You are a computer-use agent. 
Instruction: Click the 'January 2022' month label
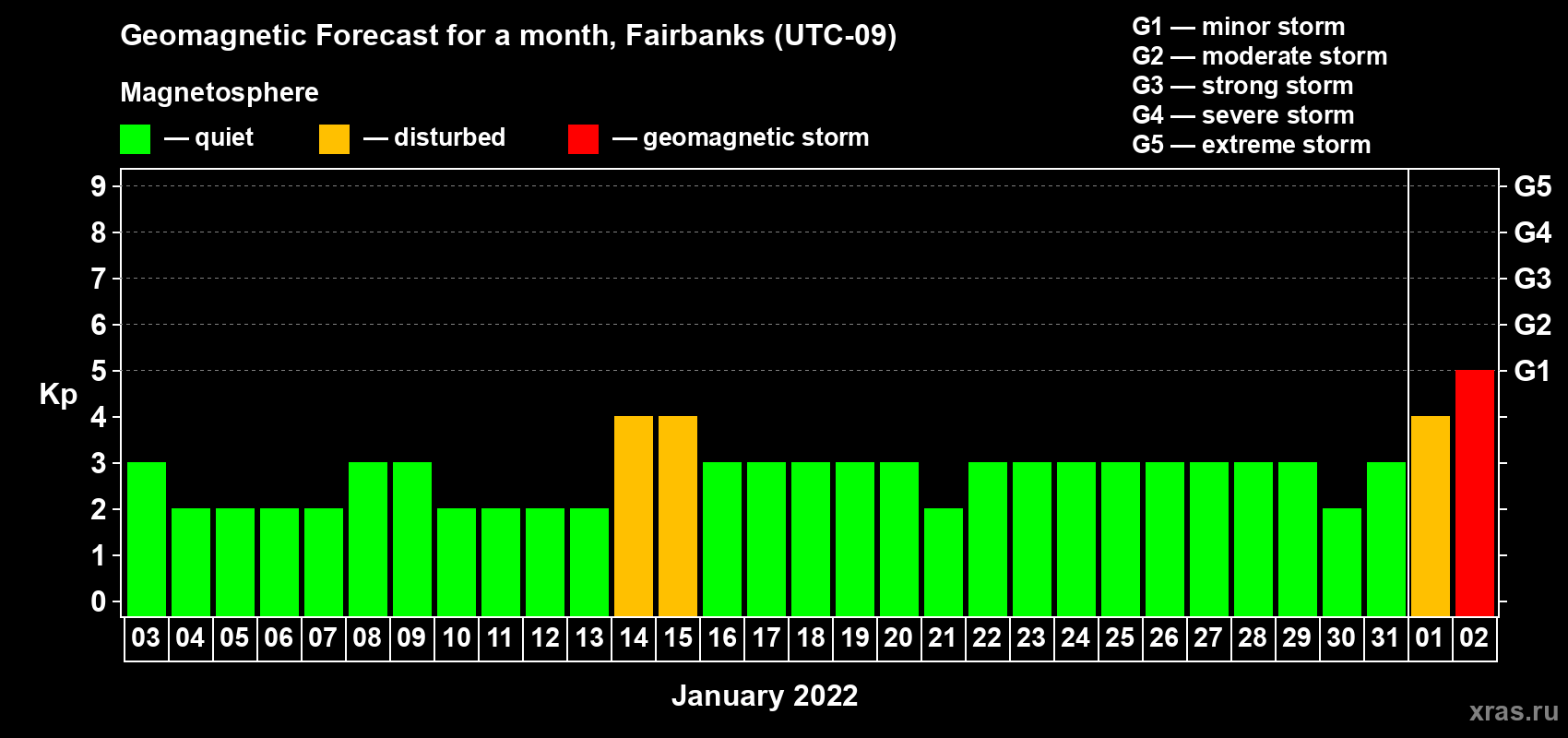(765, 696)
